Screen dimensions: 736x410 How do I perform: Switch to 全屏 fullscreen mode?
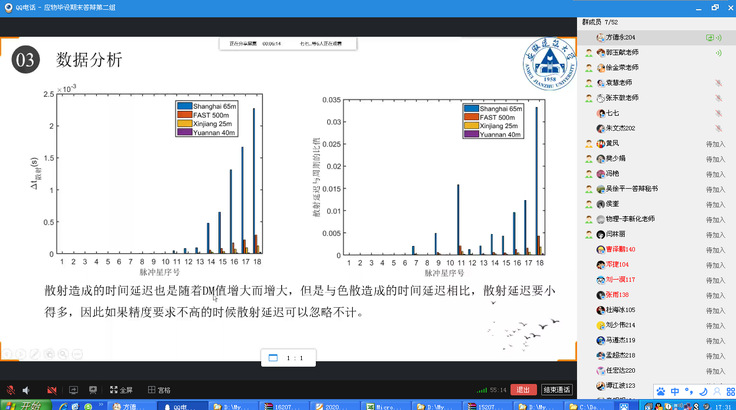(x=122, y=389)
